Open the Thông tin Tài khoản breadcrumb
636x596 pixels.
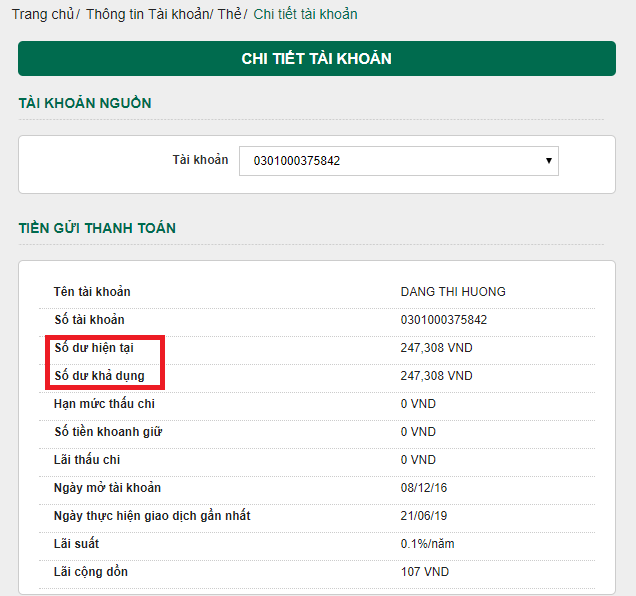point(147,15)
